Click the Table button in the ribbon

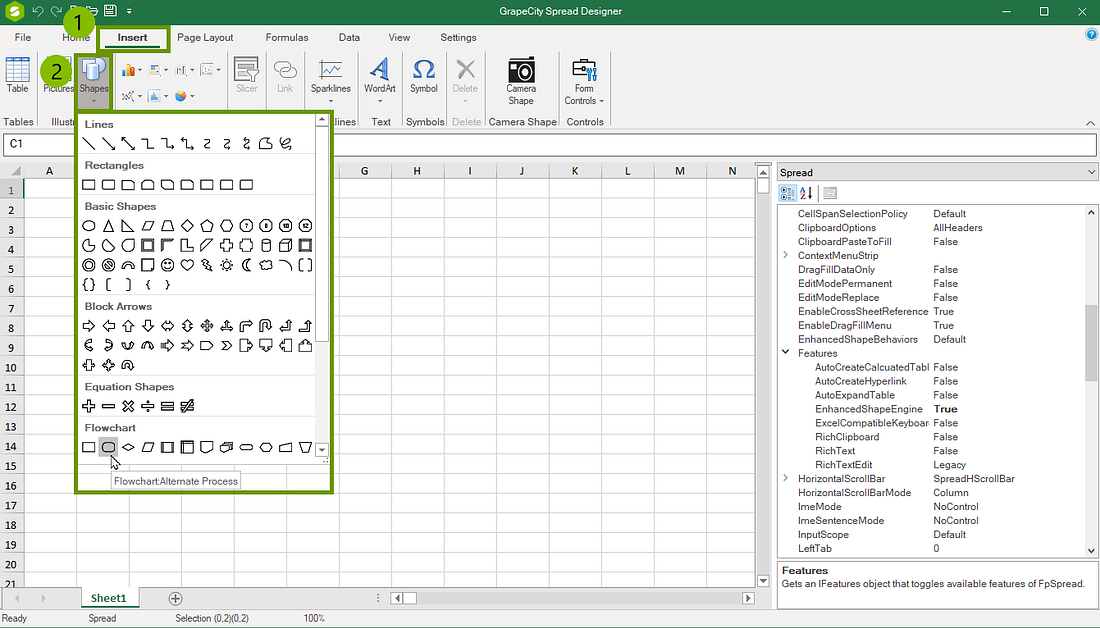[x=18, y=74]
